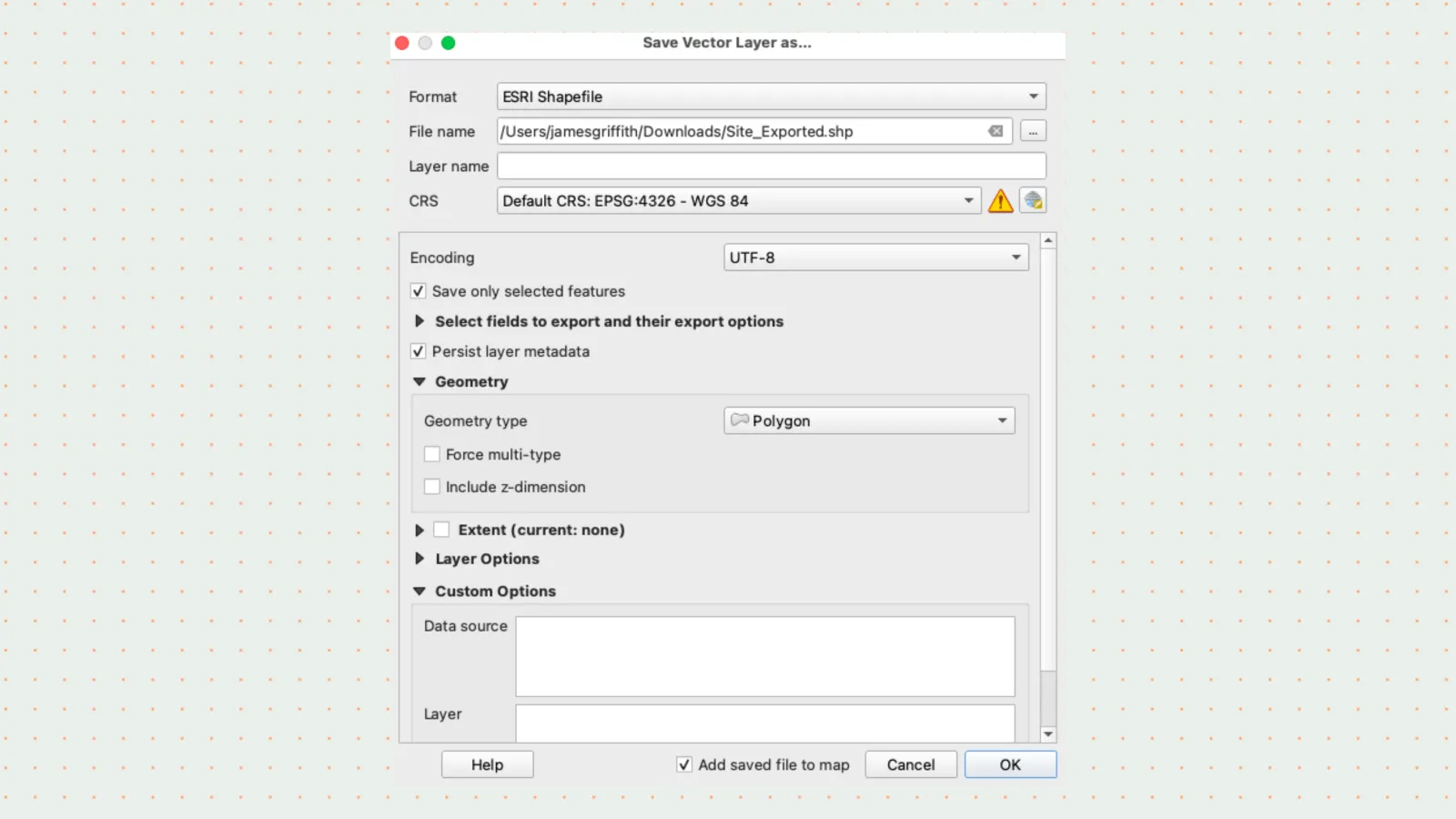Toggle Save only selected features checkbox

coord(419,291)
